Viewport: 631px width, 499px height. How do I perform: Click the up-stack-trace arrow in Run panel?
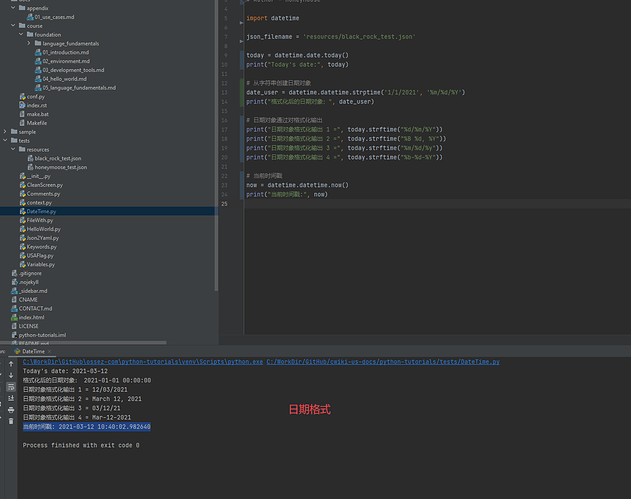click(x=11, y=364)
